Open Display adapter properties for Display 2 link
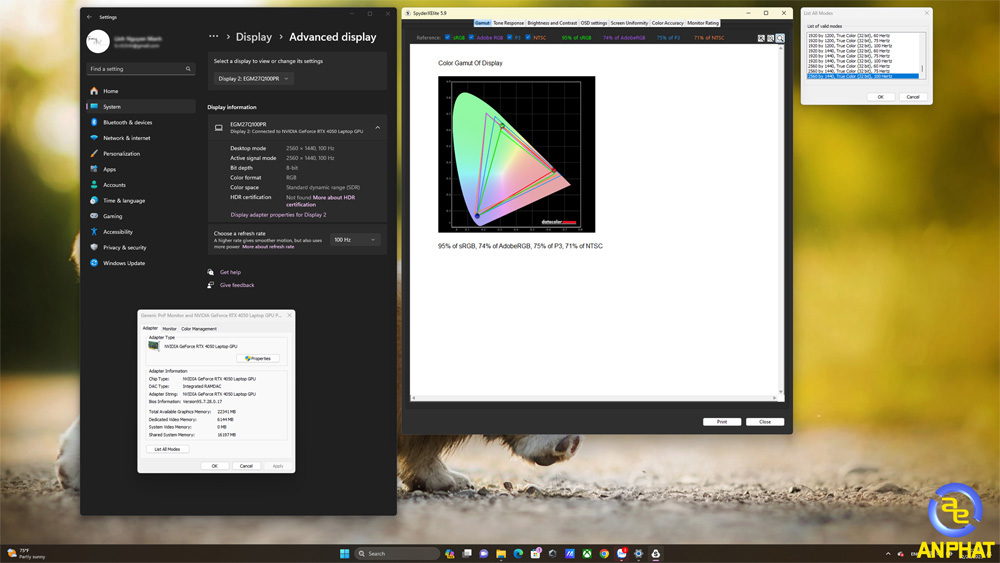 point(278,215)
